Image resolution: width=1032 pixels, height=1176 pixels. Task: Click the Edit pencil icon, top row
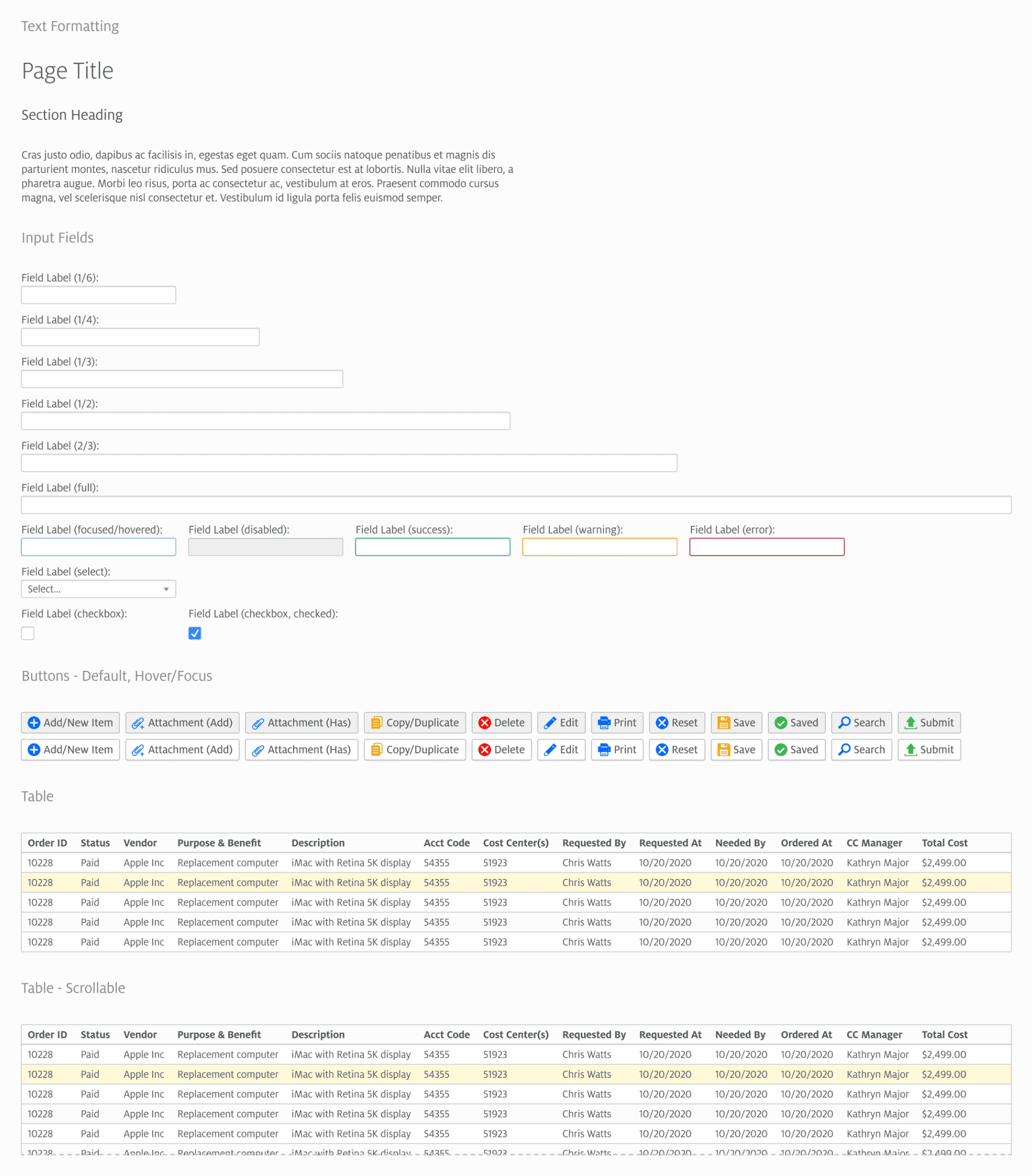click(x=550, y=723)
